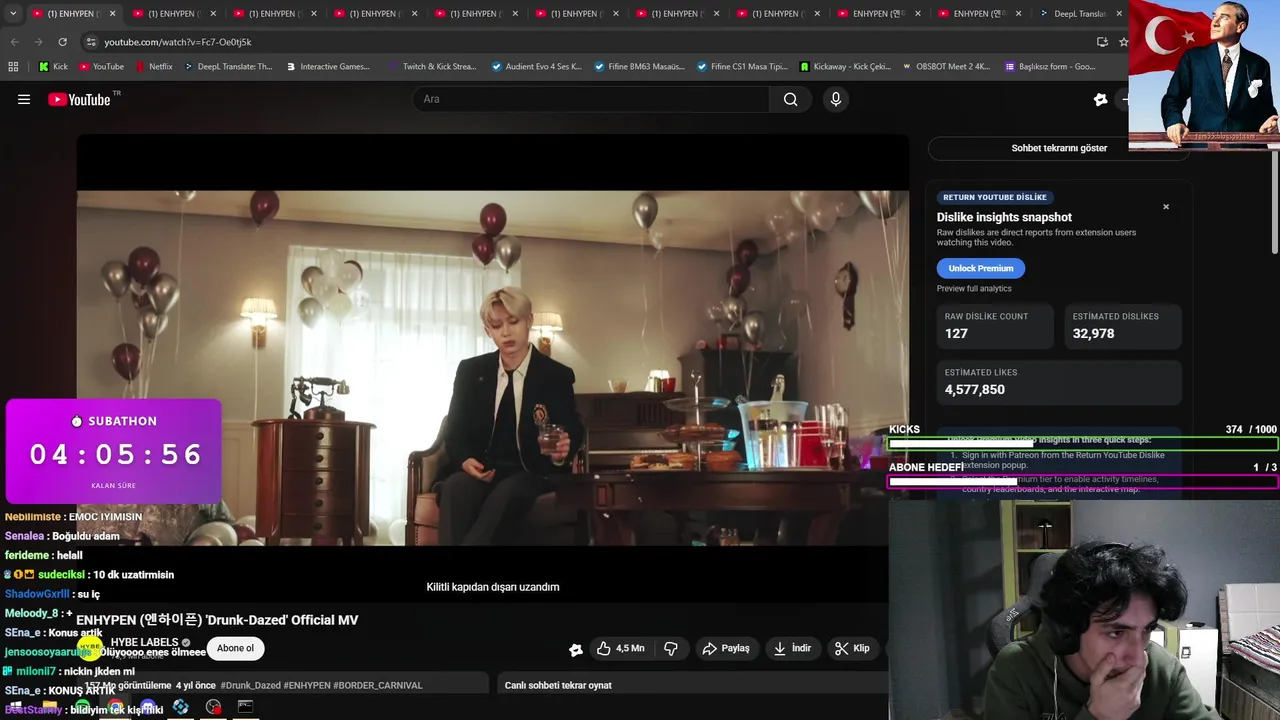The image size is (1280, 720).
Task: Open site info icon in address bar
Action: point(91,42)
